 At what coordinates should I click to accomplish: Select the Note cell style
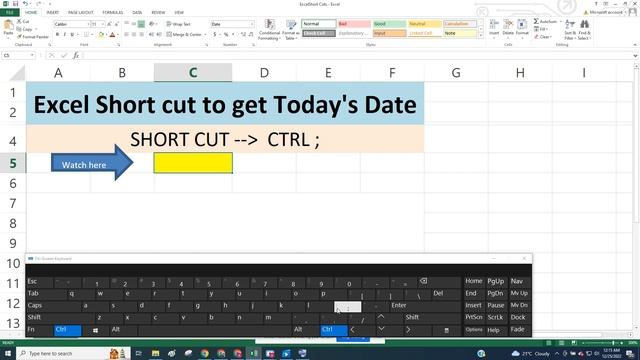tap(460, 33)
